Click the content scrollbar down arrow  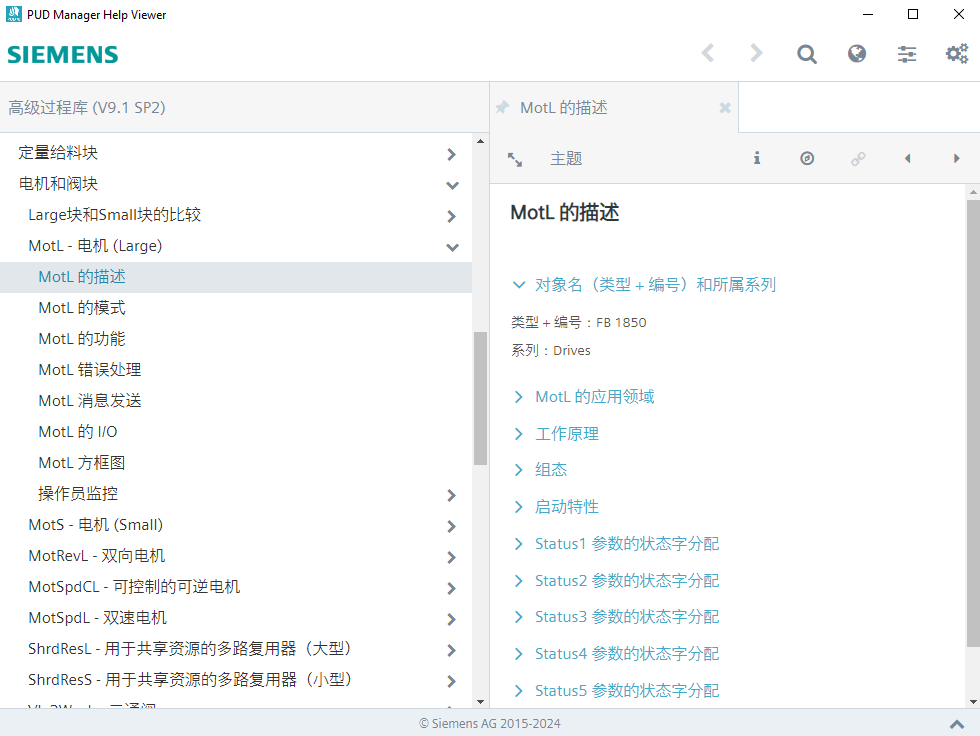pyautogui.click(x=973, y=702)
